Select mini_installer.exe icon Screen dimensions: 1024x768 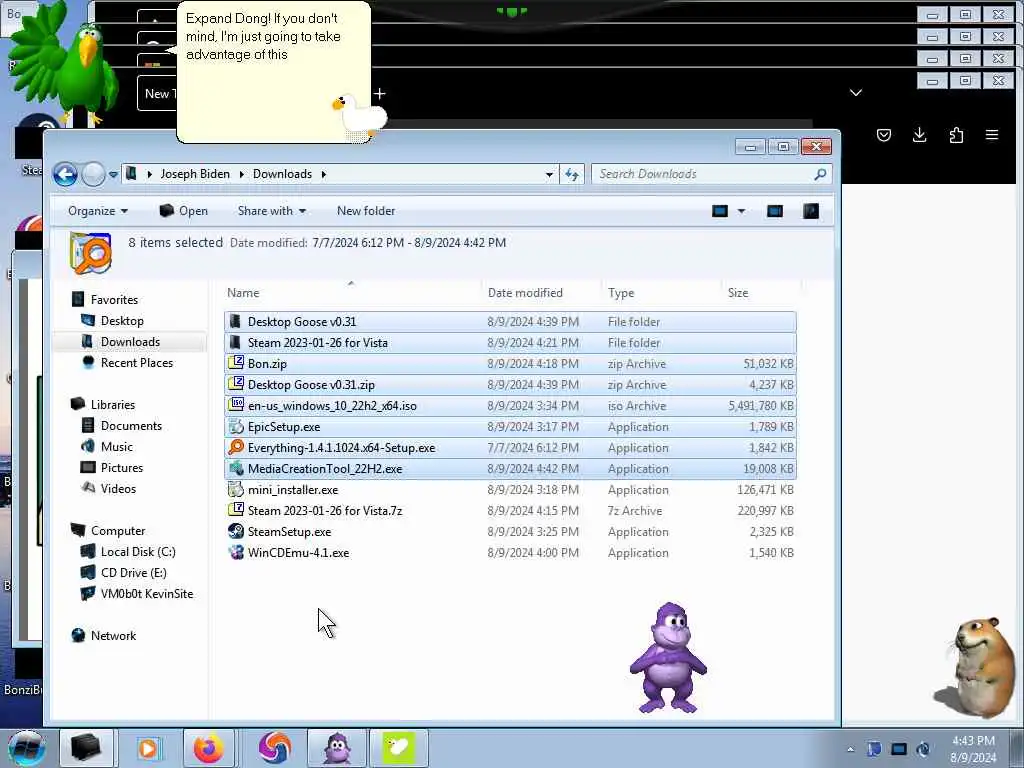tap(236, 489)
